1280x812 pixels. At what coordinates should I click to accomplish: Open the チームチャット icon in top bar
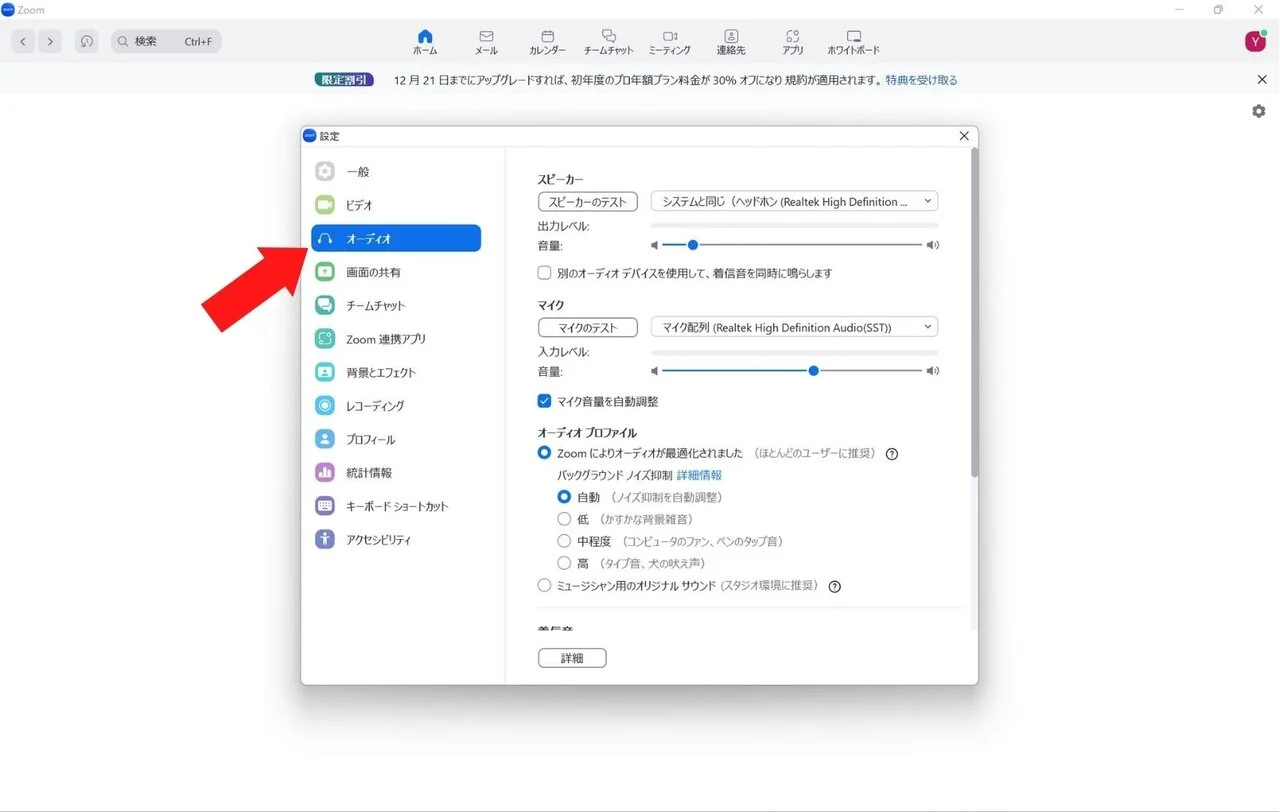point(608,41)
